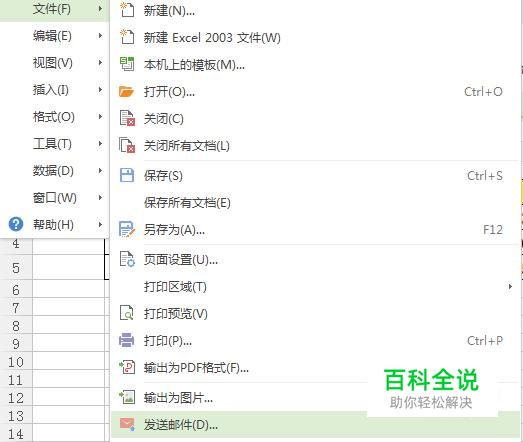The width and height of the screenshot is (523, 442).
Task: Select spreadsheet row header 13
Action: 16,415
